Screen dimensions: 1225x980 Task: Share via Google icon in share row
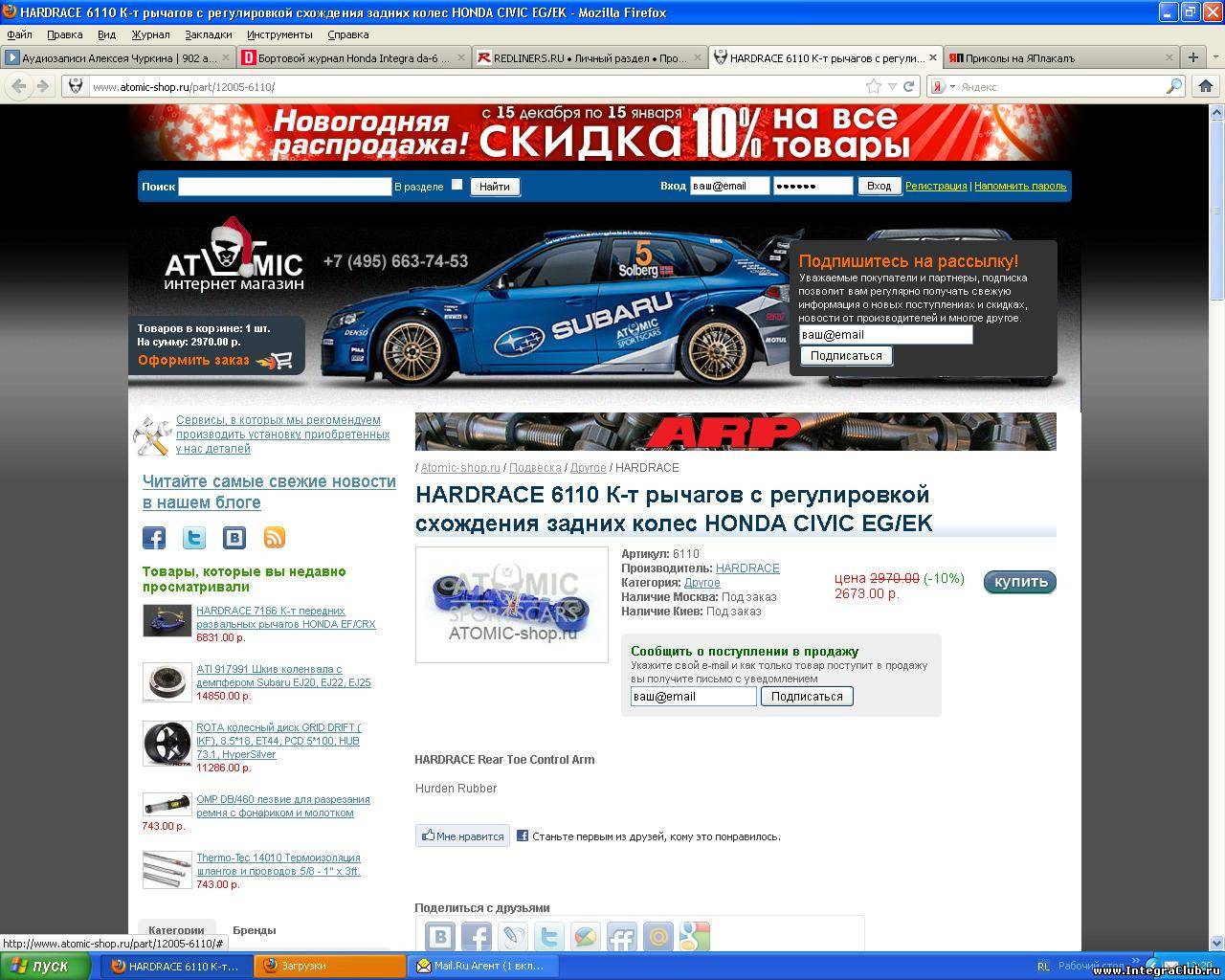click(695, 937)
